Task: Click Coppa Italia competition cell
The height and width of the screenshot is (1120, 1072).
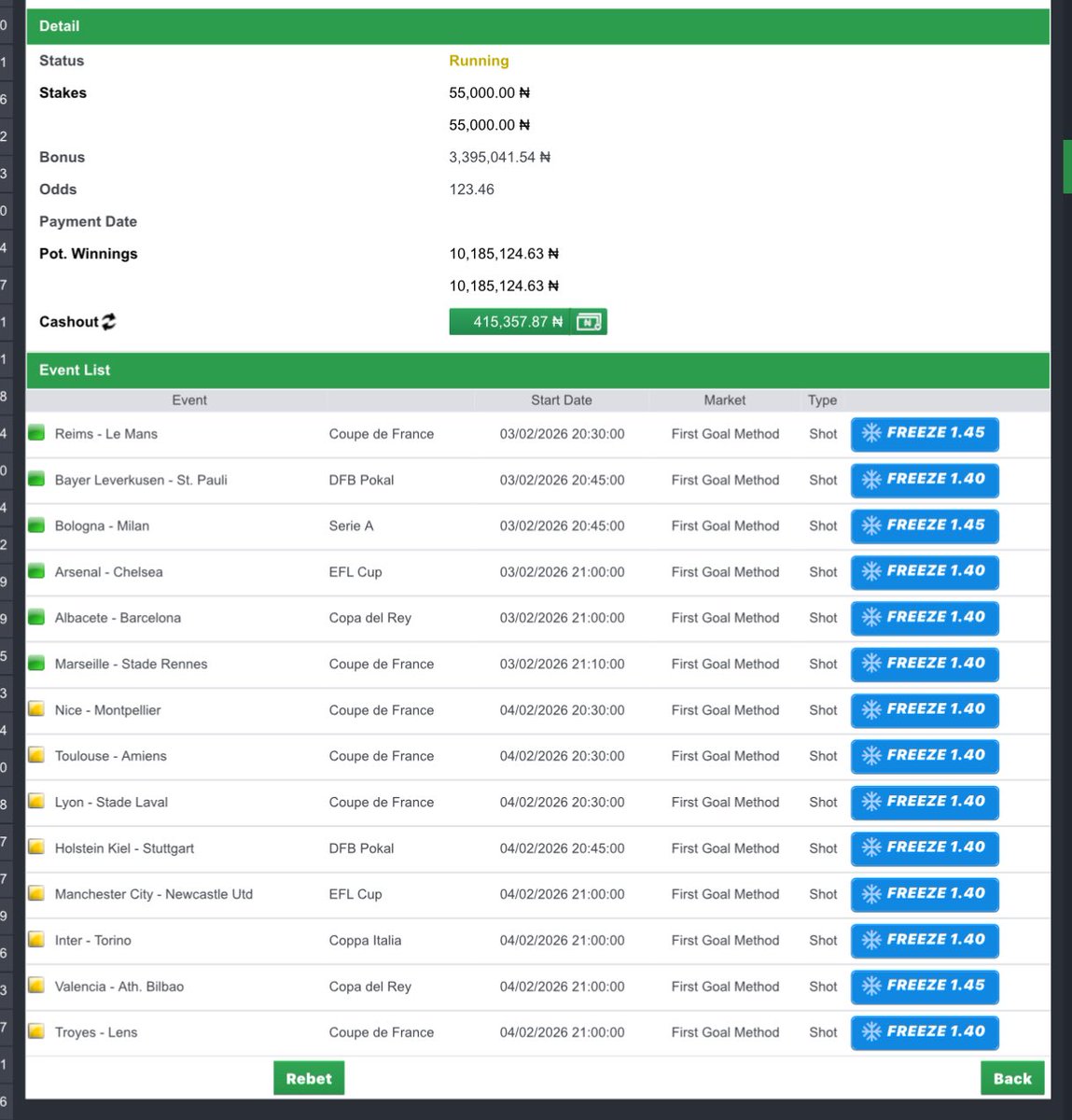Action: (x=365, y=941)
